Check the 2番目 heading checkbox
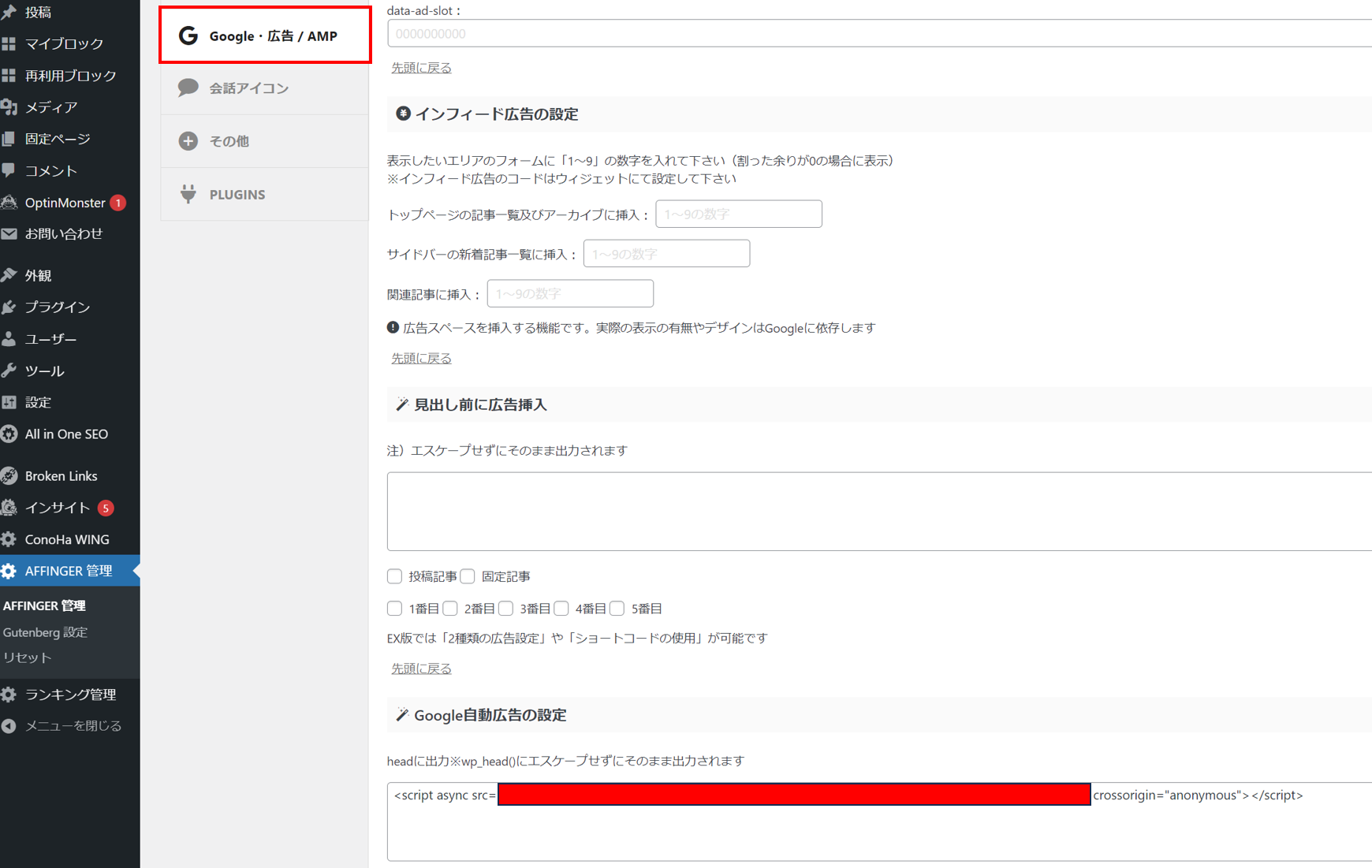1372x868 pixels. tap(450, 608)
